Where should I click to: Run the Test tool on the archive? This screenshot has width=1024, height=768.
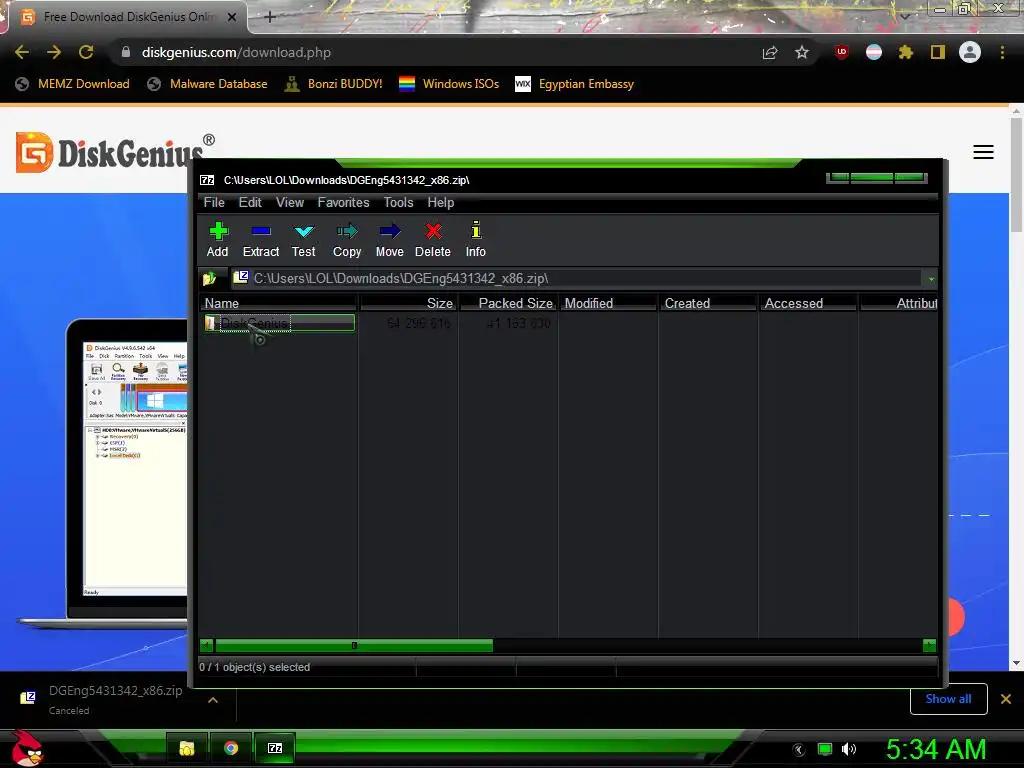pos(304,240)
